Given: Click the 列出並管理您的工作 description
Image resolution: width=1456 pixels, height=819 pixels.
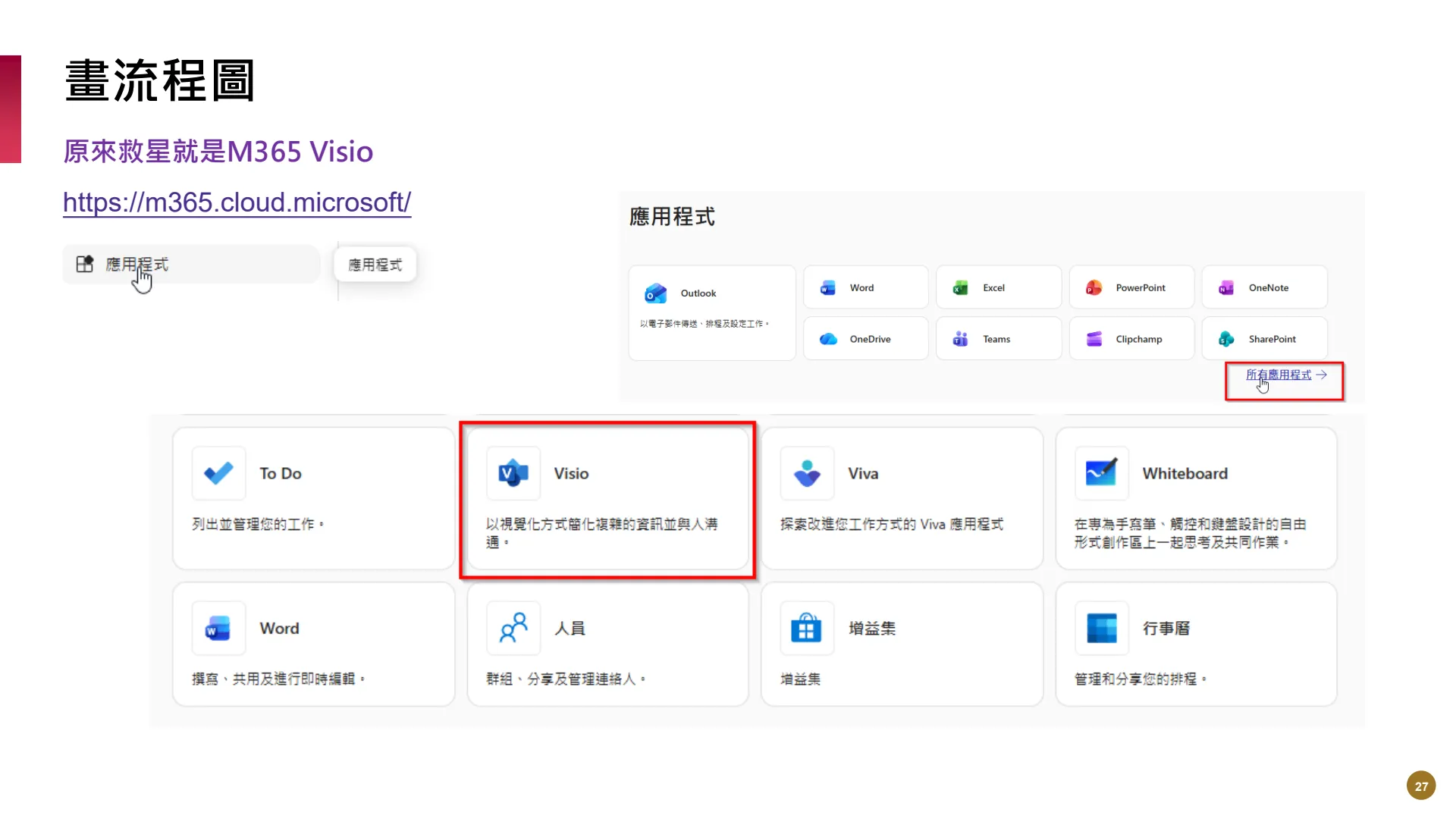Looking at the screenshot, I should click(258, 524).
